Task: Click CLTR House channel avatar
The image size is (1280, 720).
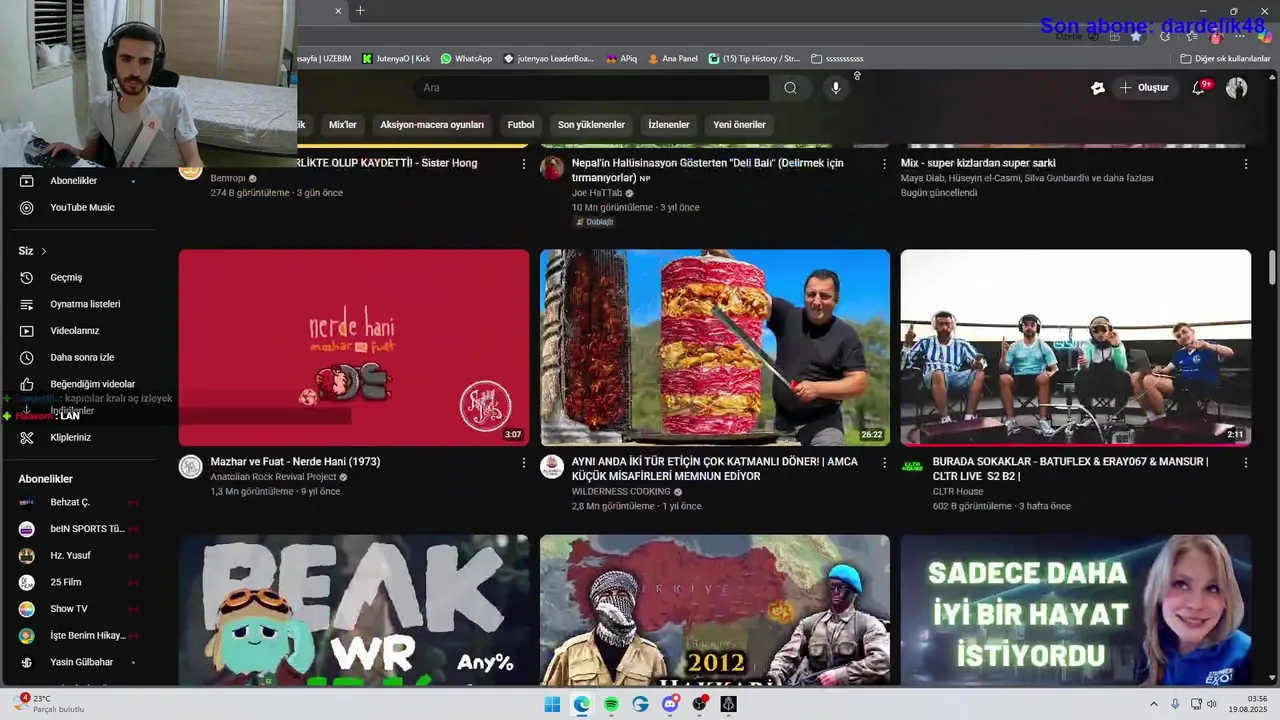Action: pos(912,467)
